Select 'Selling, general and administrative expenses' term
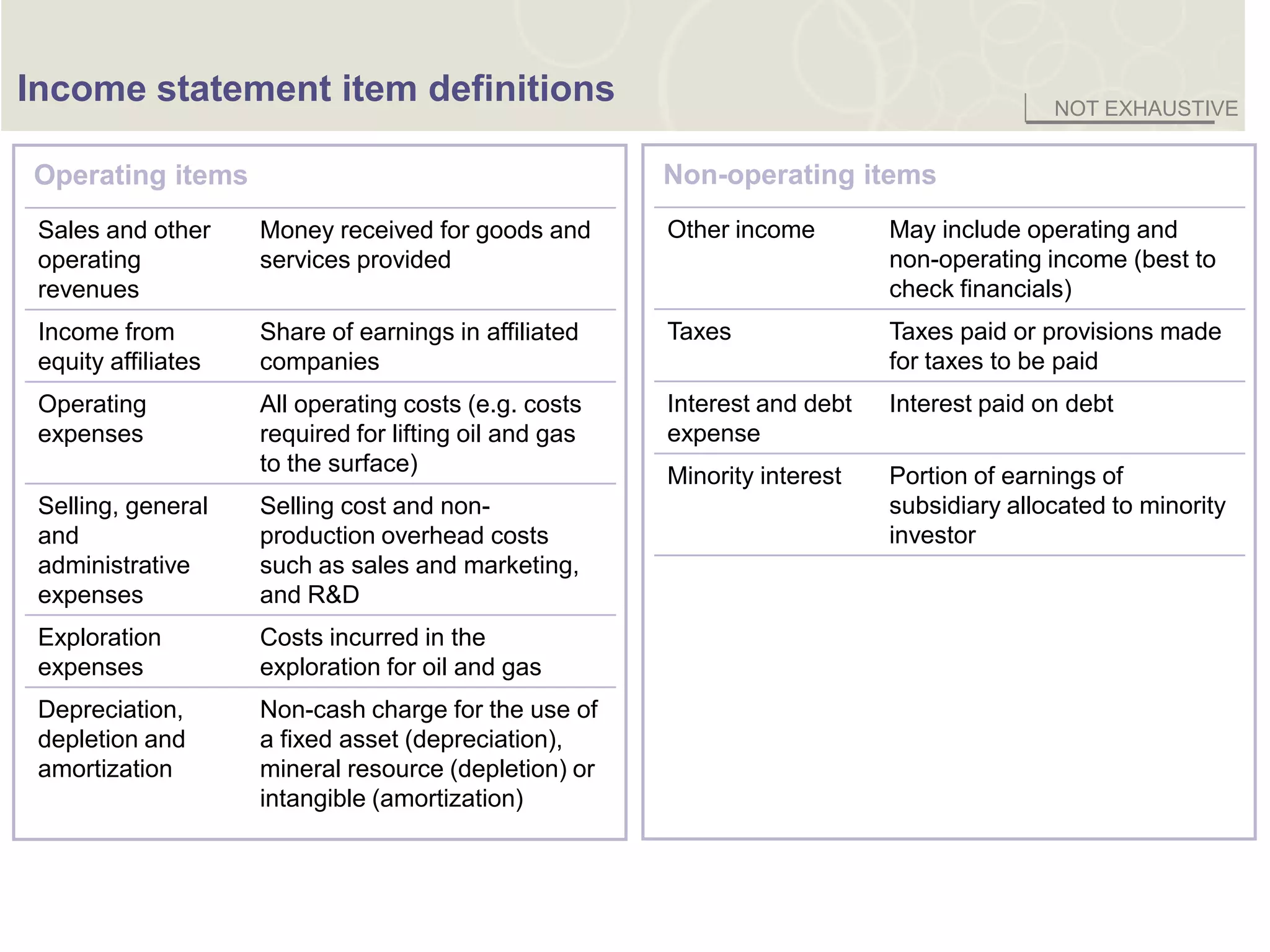 123,550
